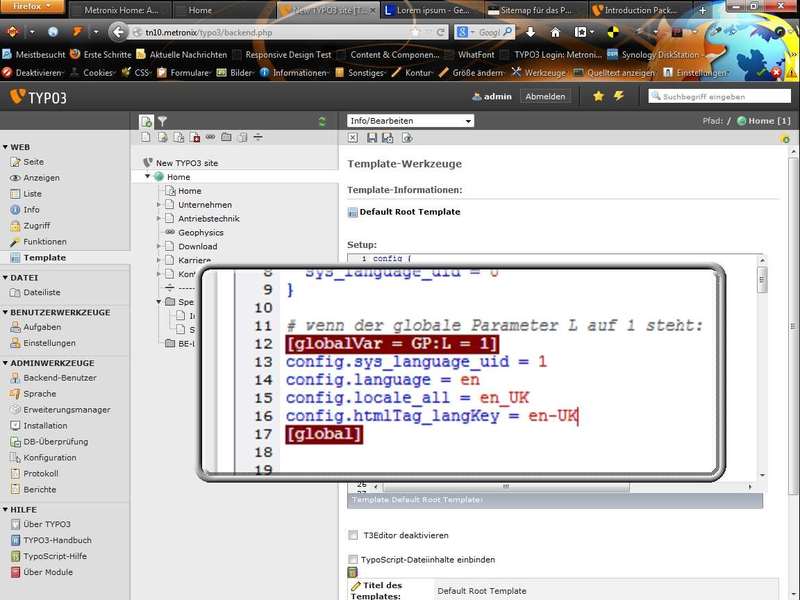Click the new page icon above tree

146,121
